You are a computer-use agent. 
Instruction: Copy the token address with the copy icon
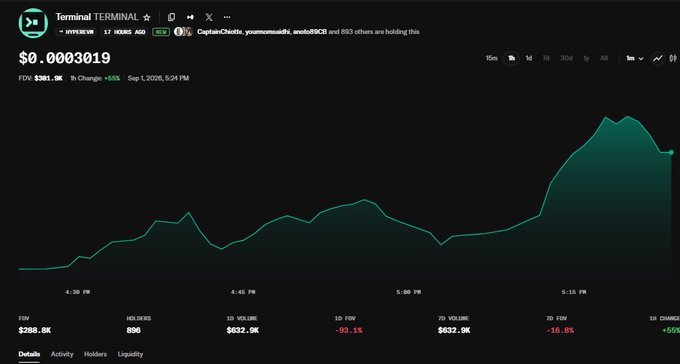tap(171, 17)
